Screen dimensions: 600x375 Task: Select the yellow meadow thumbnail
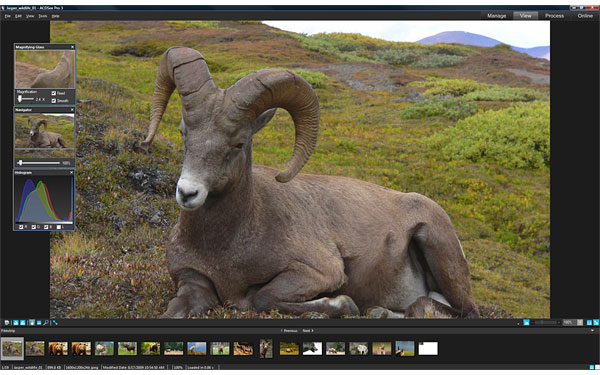click(289, 348)
